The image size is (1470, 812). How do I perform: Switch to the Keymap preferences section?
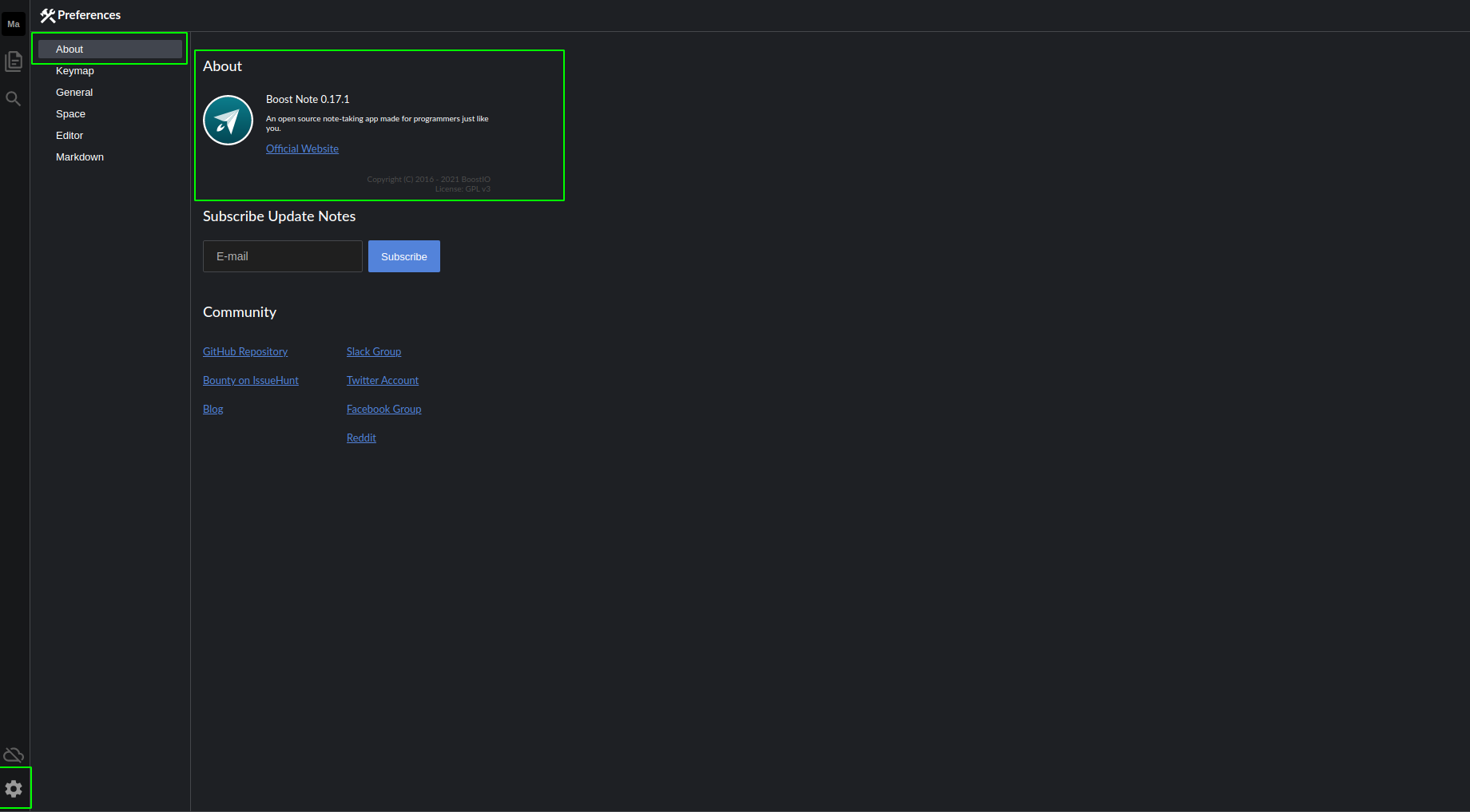pos(74,70)
